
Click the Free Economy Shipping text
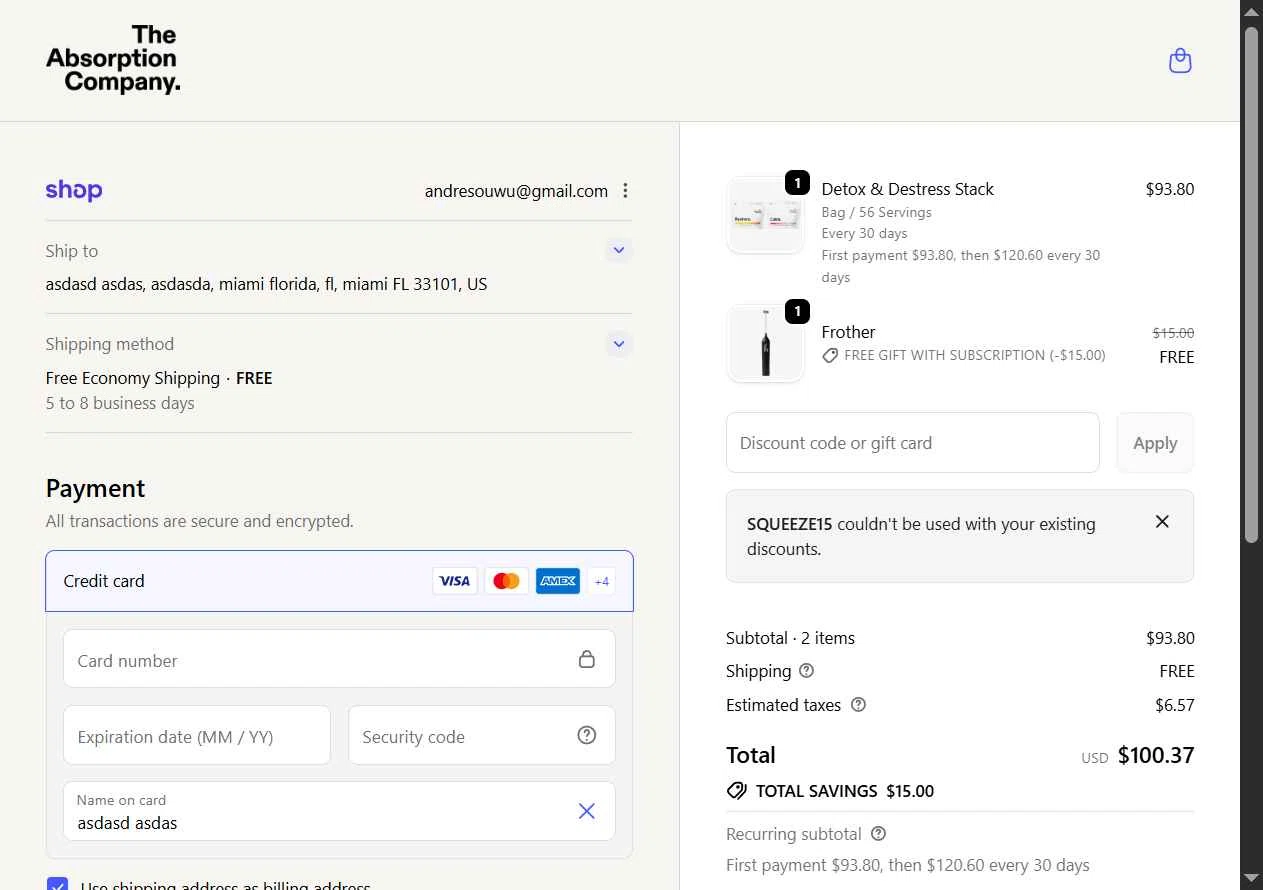133,378
